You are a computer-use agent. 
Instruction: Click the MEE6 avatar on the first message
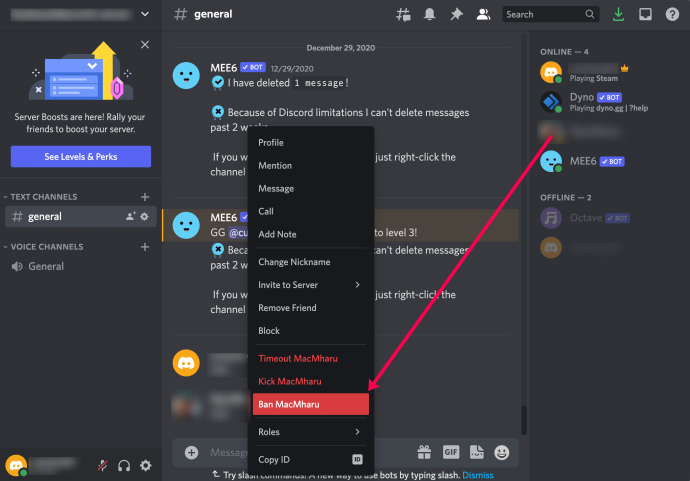point(186,76)
